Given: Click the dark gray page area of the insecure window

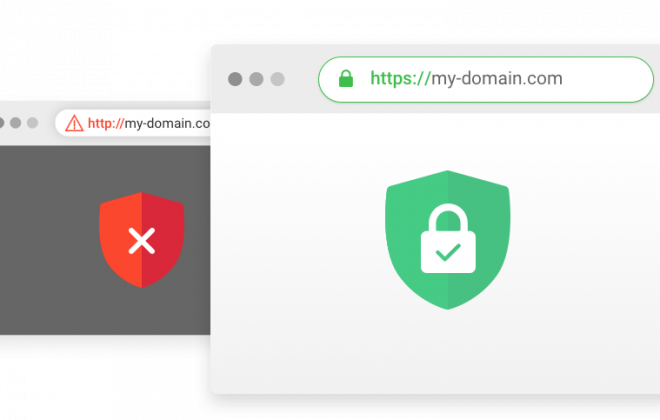Looking at the screenshot, I should 51,240.
